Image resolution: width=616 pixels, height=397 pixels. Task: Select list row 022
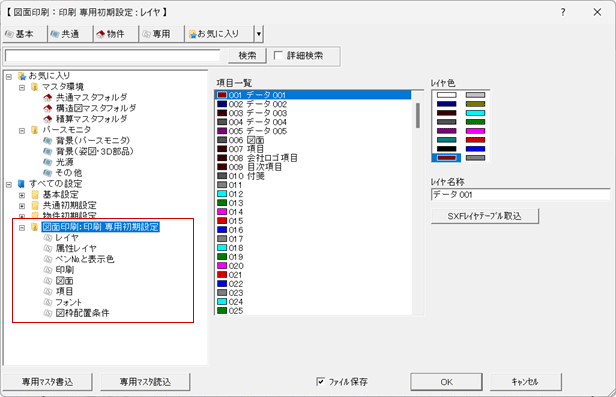[314, 284]
